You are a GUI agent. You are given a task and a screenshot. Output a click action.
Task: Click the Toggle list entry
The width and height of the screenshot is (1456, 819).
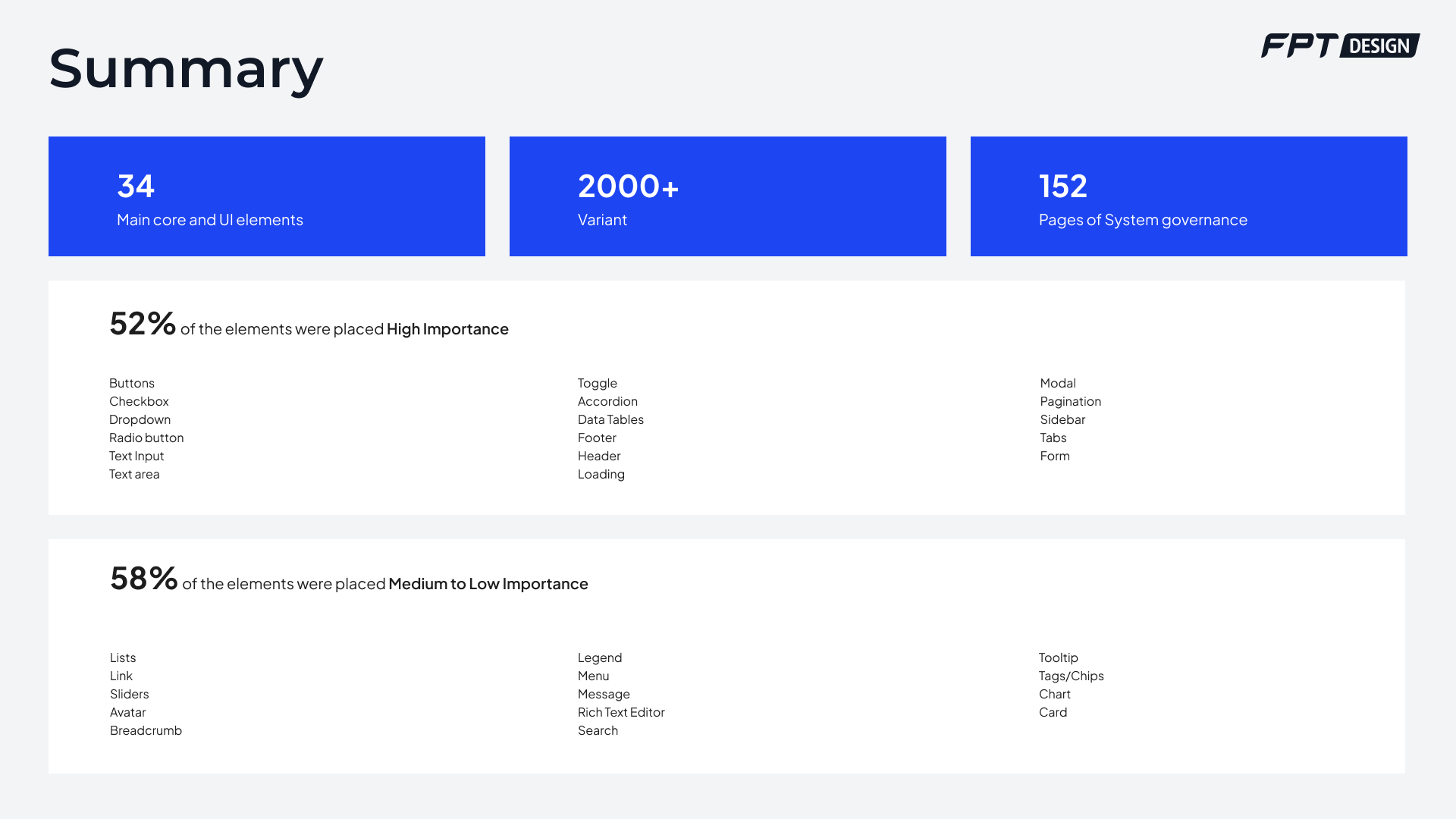(598, 383)
